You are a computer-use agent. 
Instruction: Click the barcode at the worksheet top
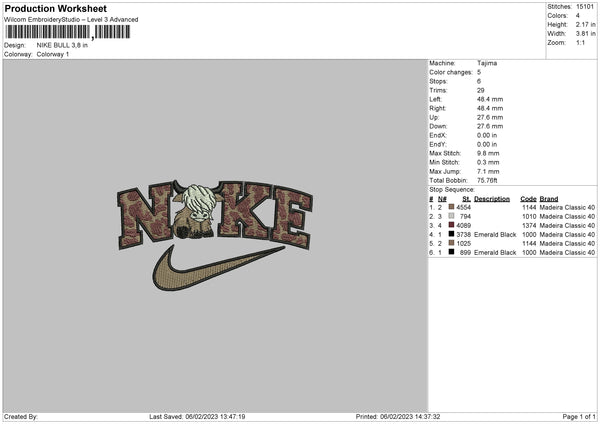coord(67,32)
